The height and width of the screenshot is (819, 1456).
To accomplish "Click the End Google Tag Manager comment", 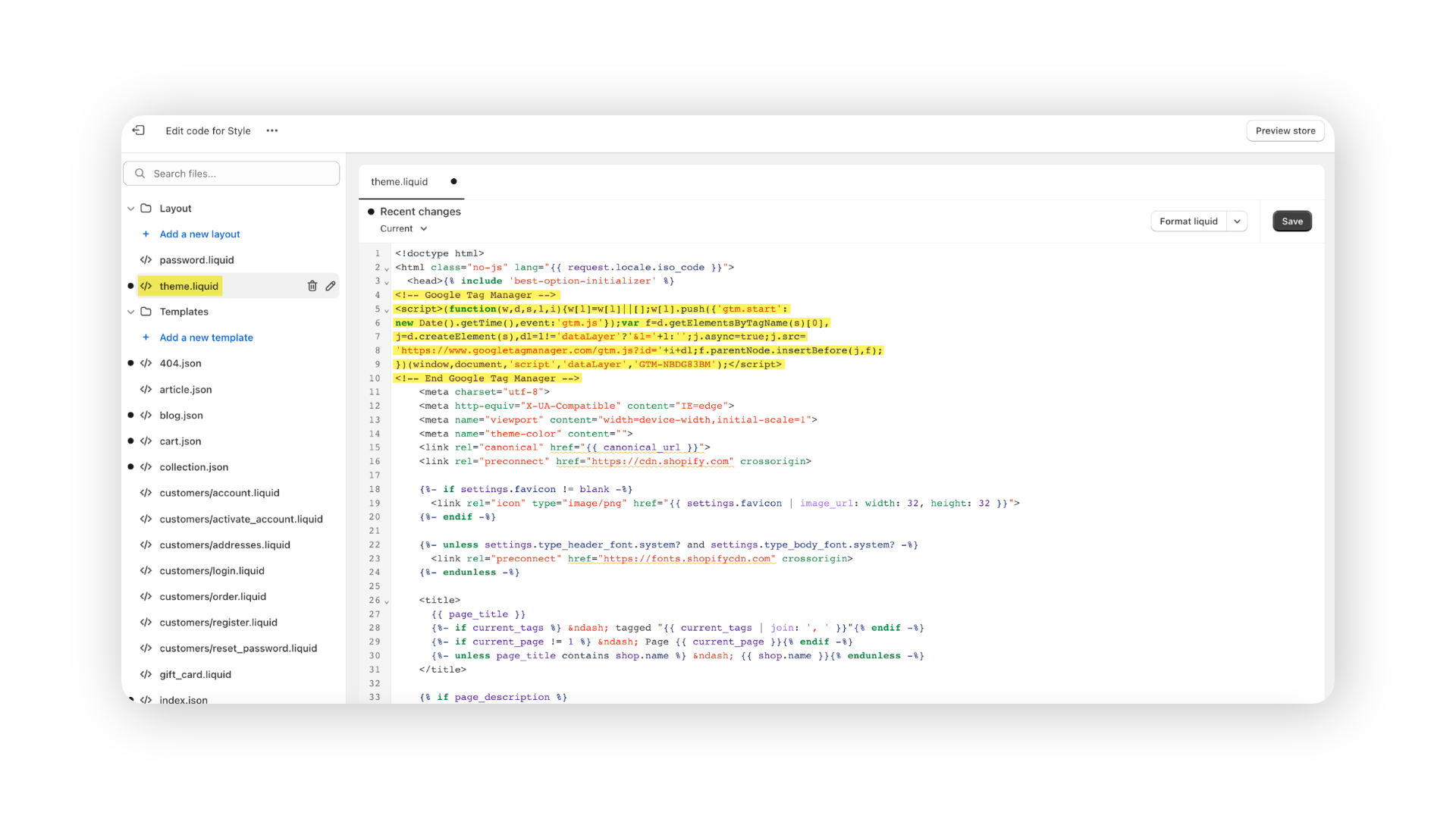I will (x=487, y=378).
